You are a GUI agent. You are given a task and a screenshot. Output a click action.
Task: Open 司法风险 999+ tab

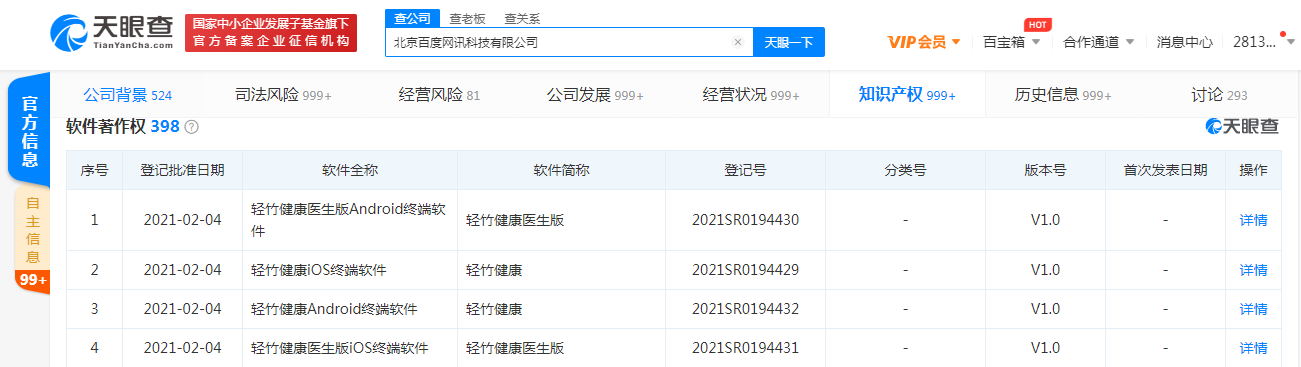pos(283,95)
